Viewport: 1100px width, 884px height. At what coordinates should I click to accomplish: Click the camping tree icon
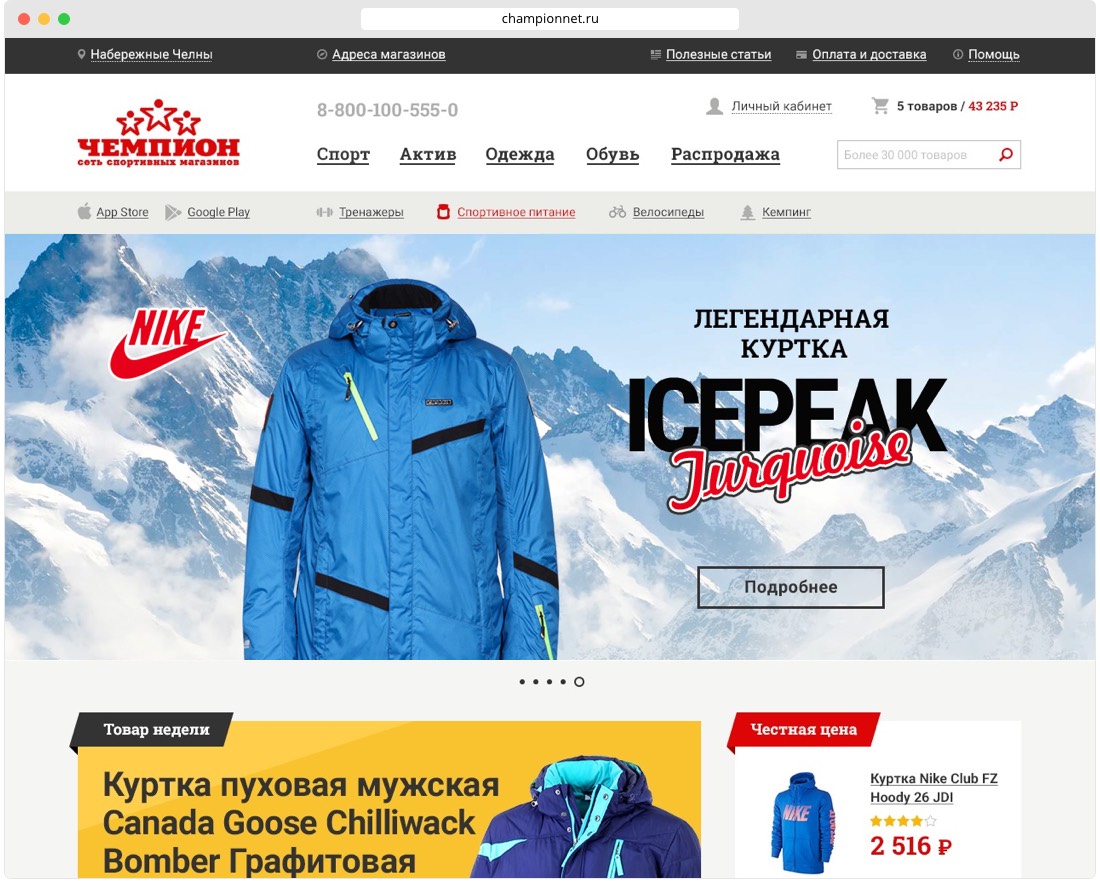748,212
